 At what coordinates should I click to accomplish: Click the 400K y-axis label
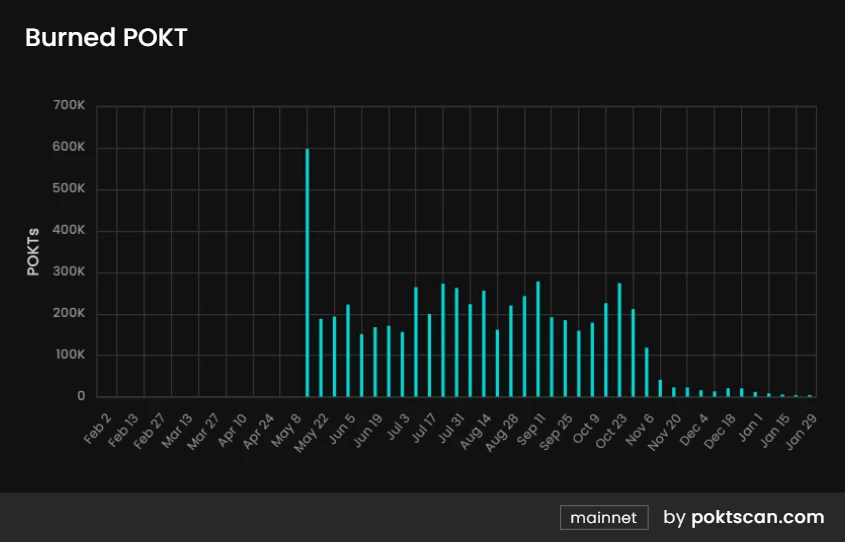pyautogui.click(x=69, y=231)
